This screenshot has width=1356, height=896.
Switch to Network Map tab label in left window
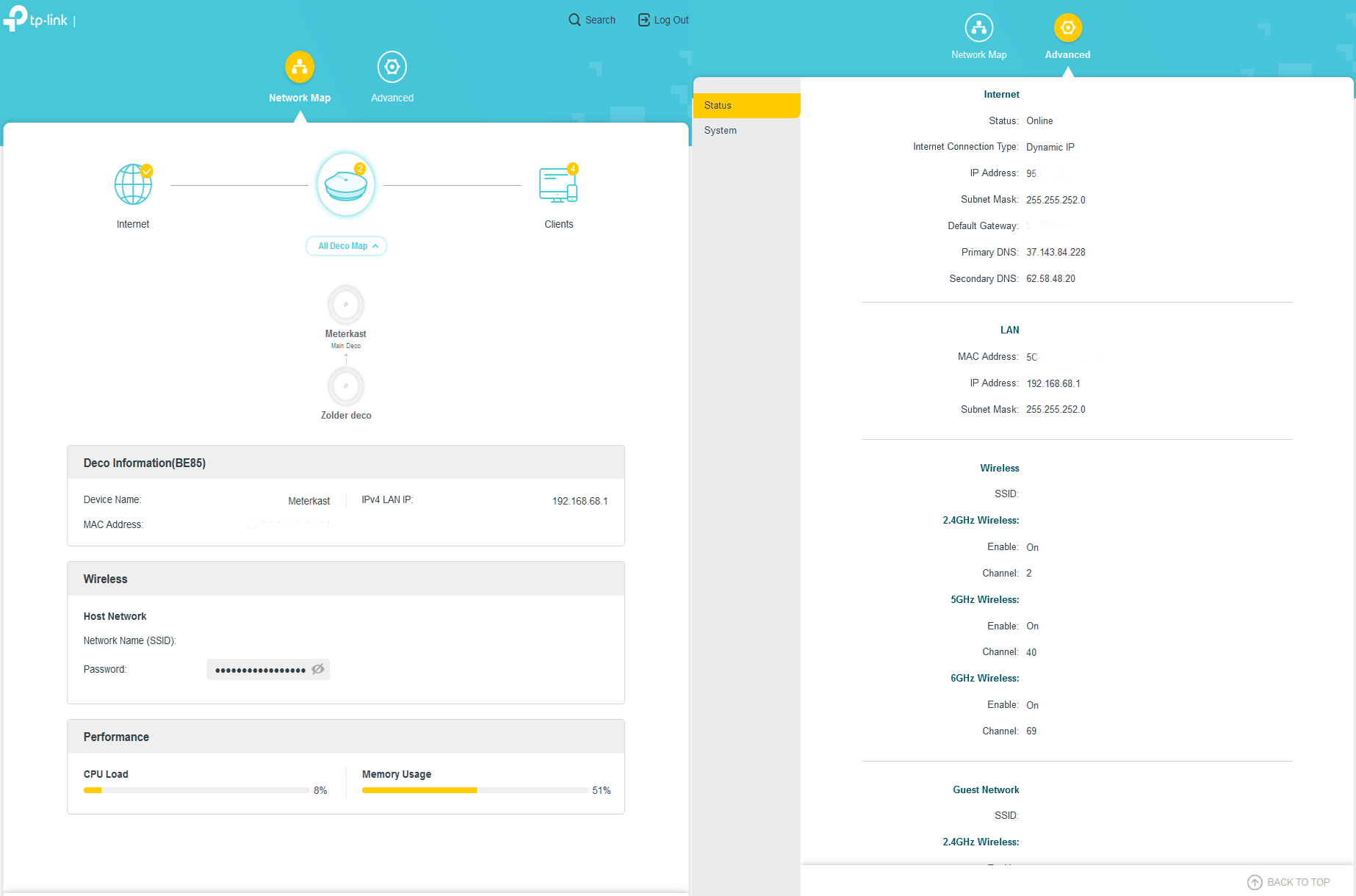point(300,98)
